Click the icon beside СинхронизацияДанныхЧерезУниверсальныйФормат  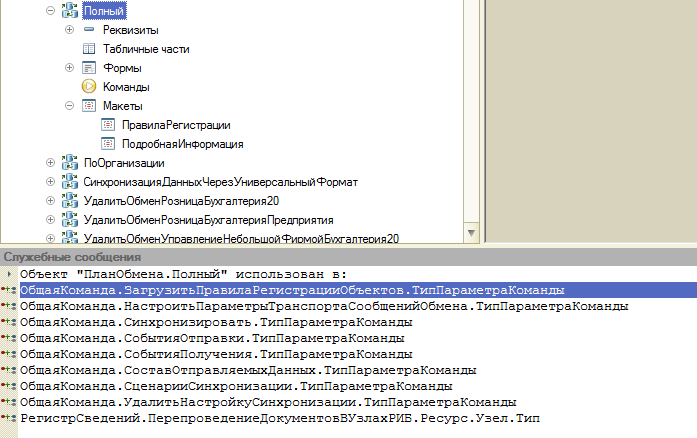pos(70,181)
